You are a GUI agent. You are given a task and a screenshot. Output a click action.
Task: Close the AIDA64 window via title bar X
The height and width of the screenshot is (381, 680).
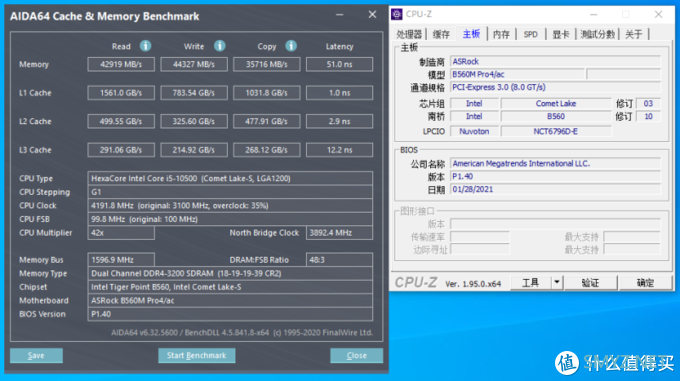[372, 15]
